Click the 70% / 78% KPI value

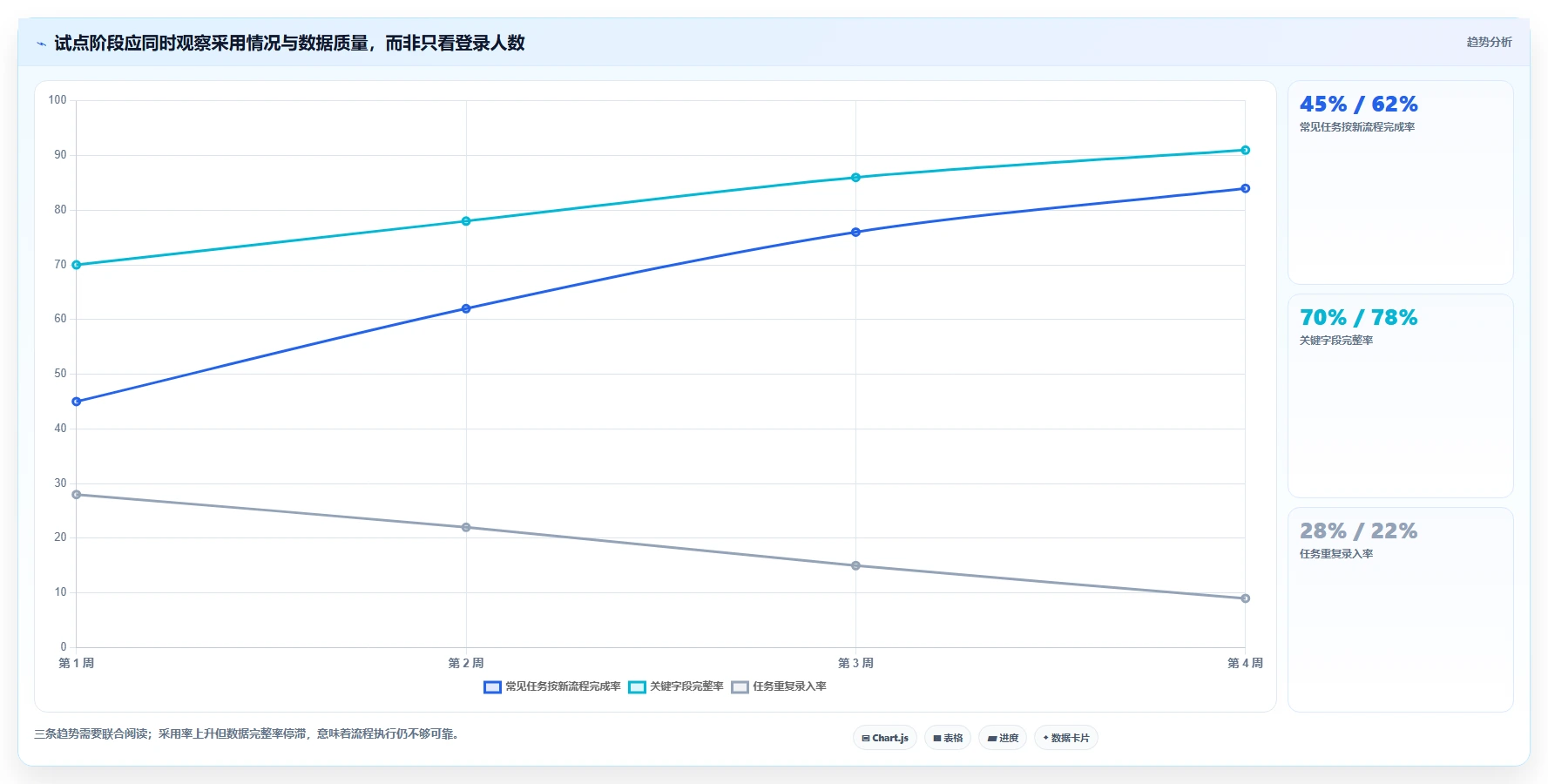pos(1358,318)
